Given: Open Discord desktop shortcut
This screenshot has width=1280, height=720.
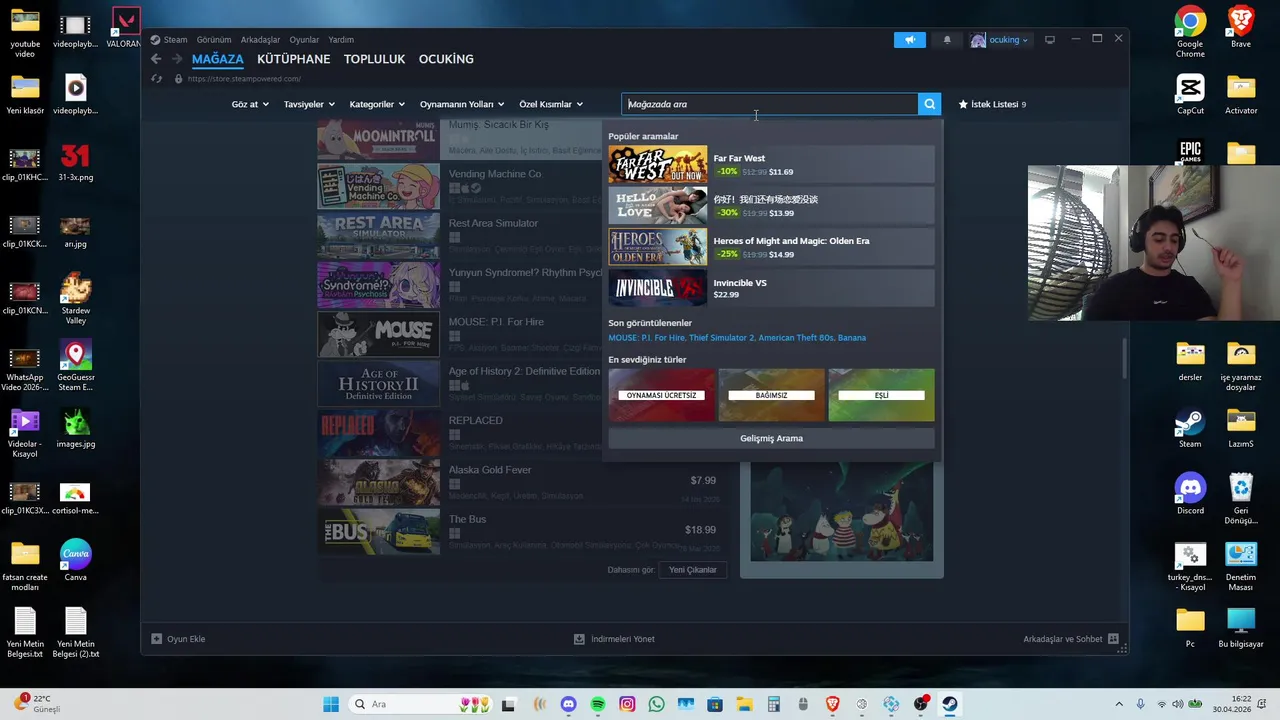Looking at the screenshot, I should [x=1190, y=495].
